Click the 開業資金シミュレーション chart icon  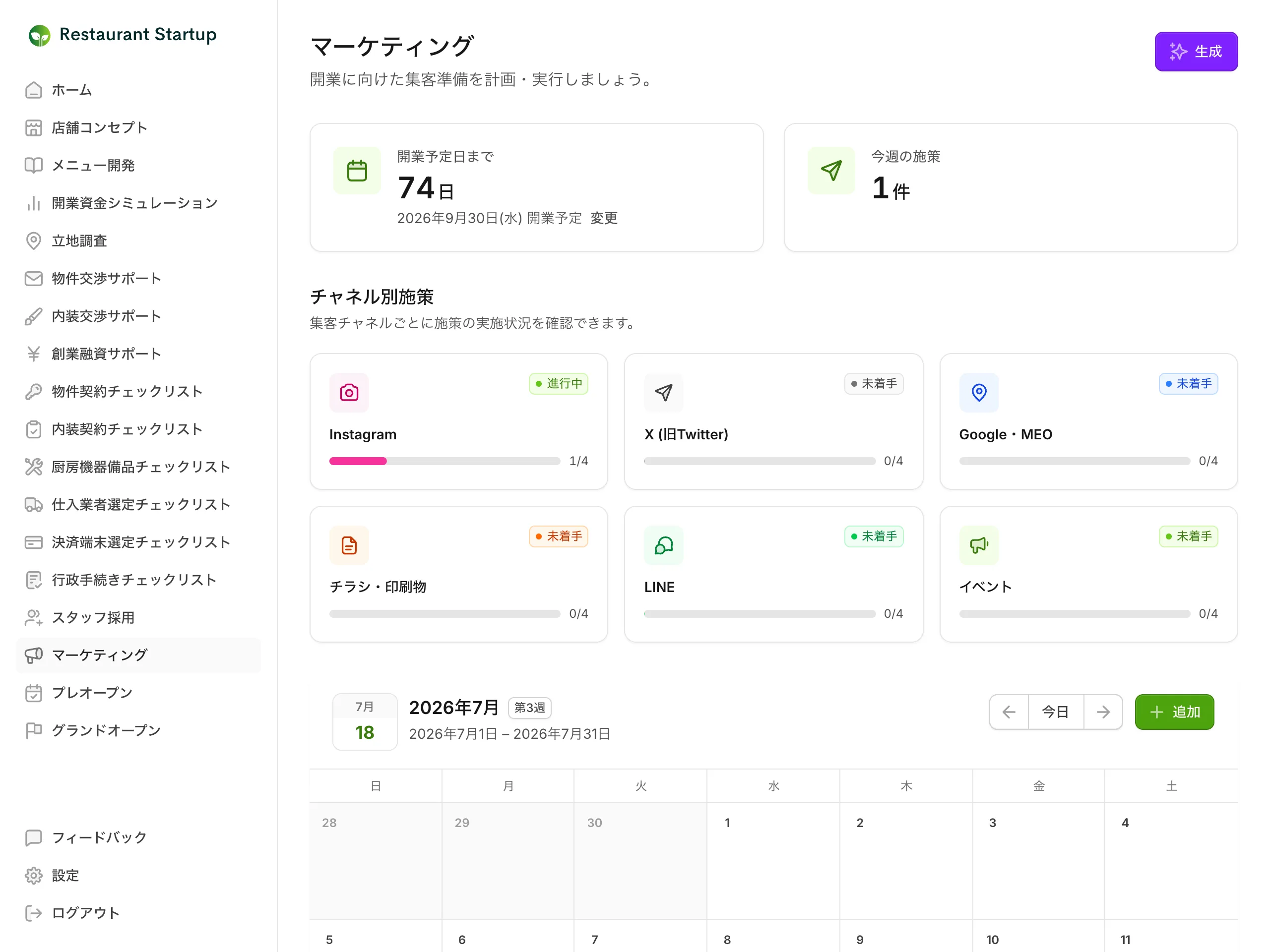(34, 203)
